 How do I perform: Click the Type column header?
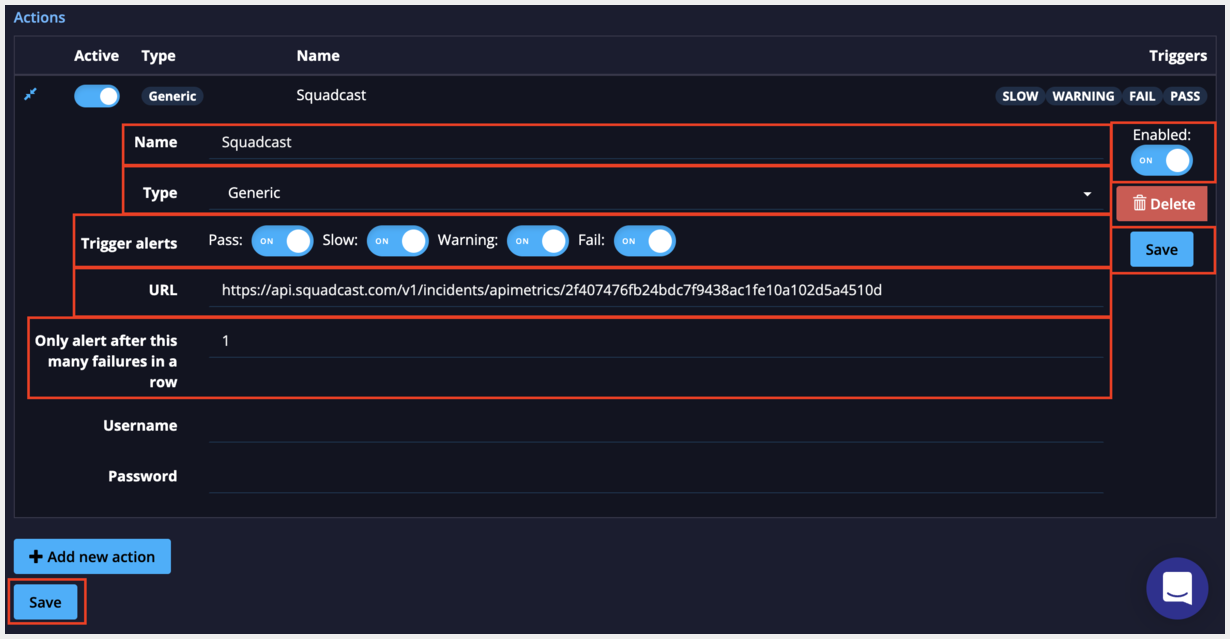tap(159, 56)
